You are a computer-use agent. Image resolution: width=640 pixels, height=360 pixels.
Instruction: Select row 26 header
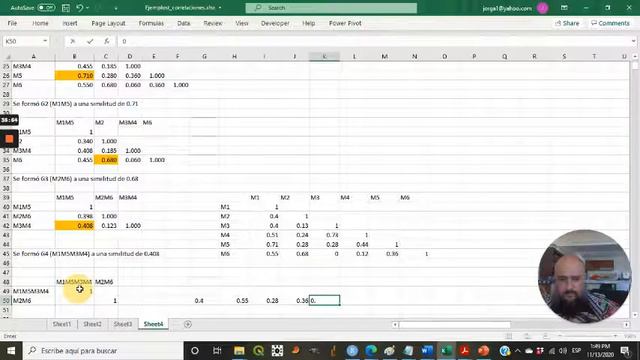click(6, 76)
